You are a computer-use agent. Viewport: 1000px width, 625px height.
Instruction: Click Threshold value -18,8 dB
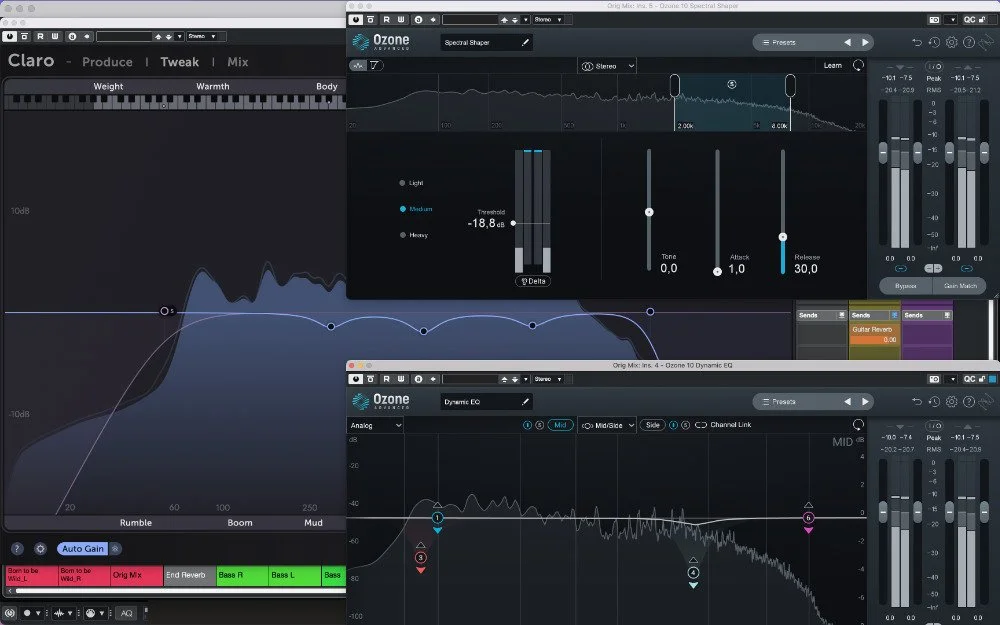pos(485,224)
